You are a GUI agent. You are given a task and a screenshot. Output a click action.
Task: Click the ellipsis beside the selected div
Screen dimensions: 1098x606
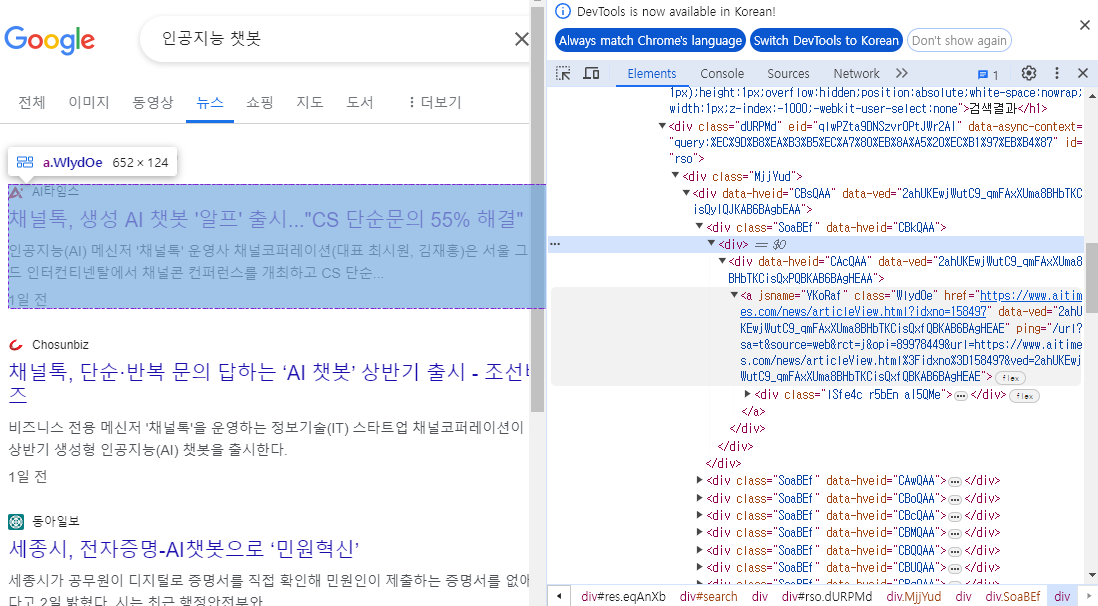pos(555,244)
